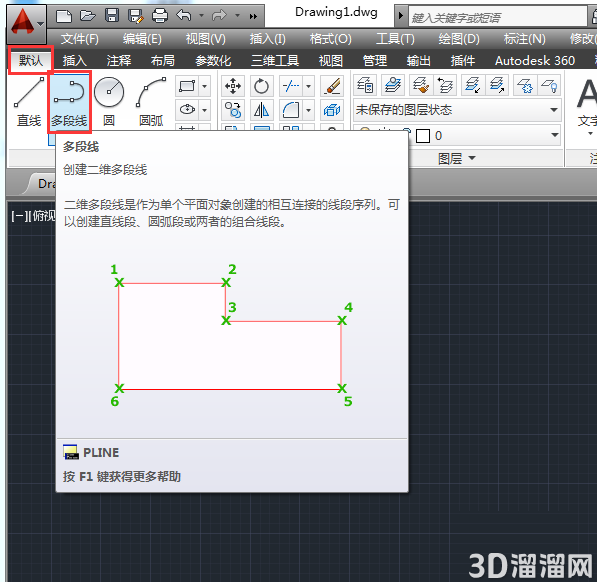Expand the layer 0 dropdown list
The width and height of the screenshot is (597, 582).
click(x=554, y=135)
